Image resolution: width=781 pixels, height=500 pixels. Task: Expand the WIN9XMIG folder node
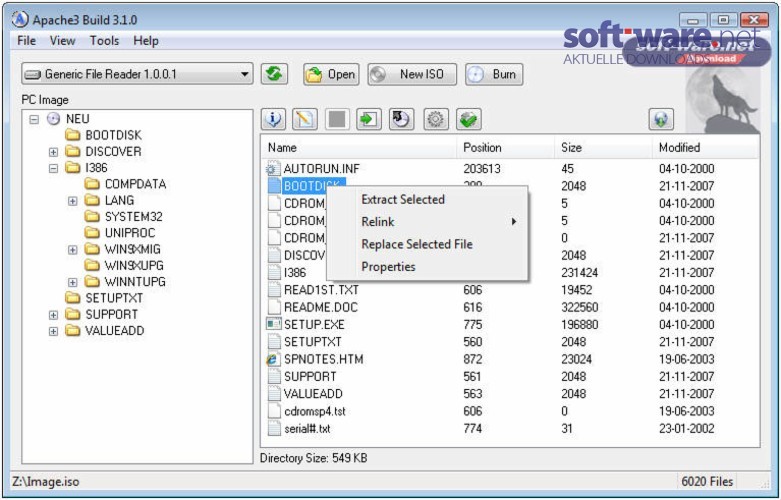(73, 250)
